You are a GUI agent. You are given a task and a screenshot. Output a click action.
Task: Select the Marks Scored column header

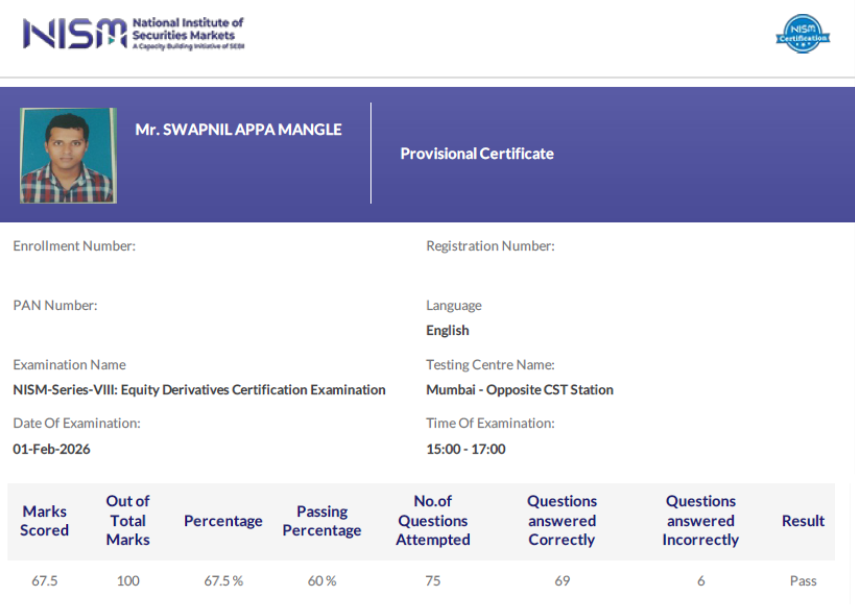click(44, 520)
